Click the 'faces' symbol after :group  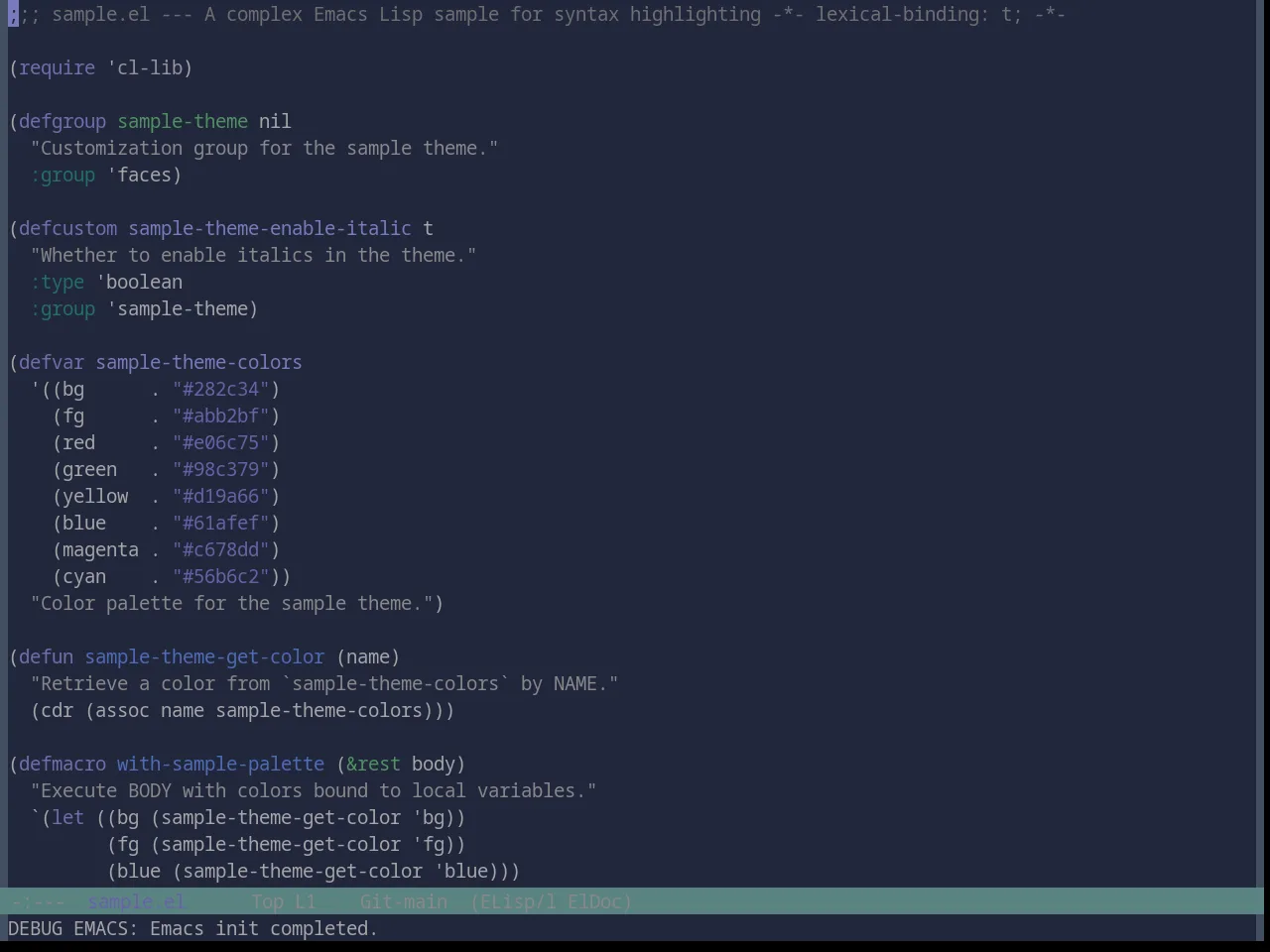[x=145, y=175]
